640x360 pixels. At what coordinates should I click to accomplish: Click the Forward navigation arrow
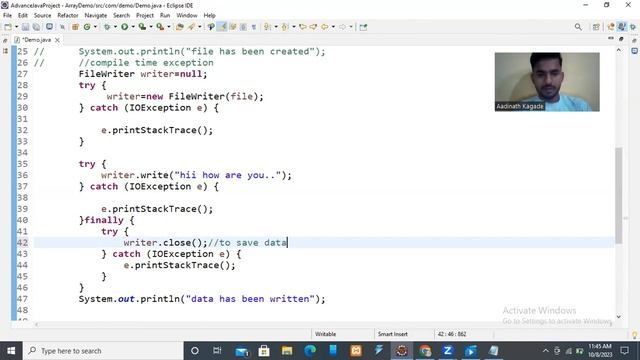pos(342,27)
